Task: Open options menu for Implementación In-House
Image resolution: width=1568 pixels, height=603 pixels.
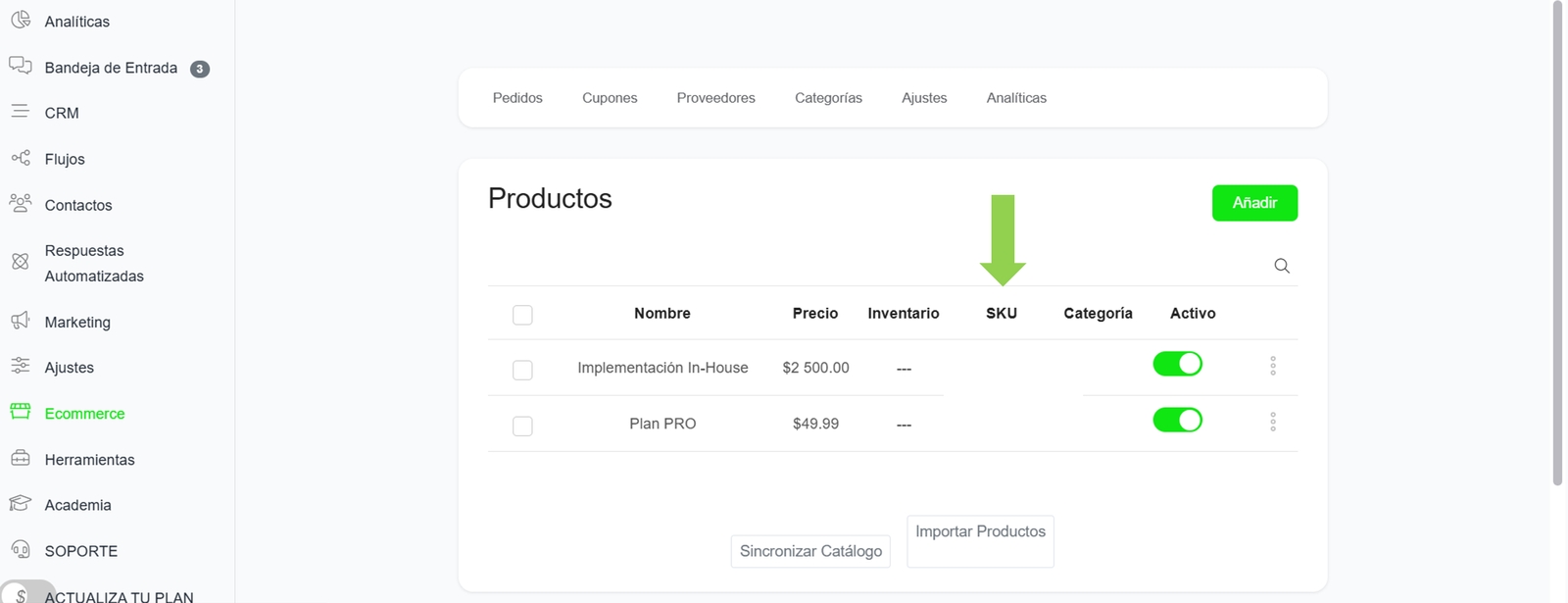Action: 1272,366
